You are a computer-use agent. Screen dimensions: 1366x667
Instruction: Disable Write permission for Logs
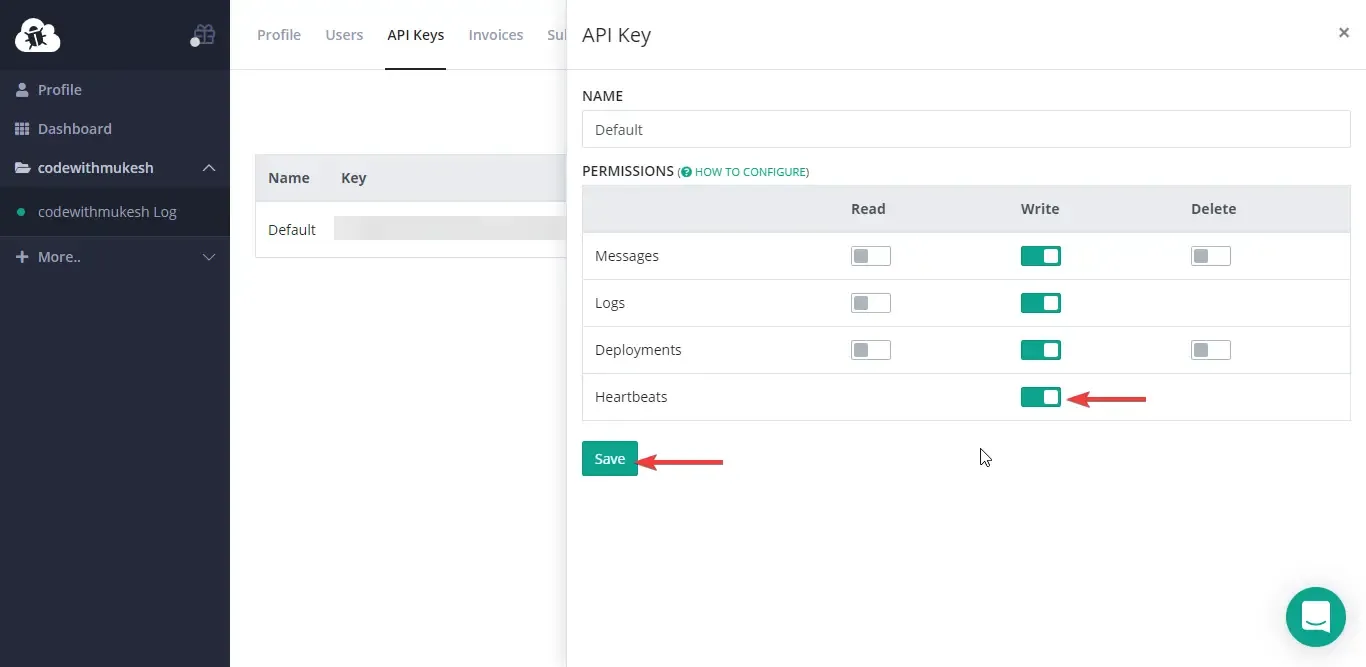pos(1040,302)
